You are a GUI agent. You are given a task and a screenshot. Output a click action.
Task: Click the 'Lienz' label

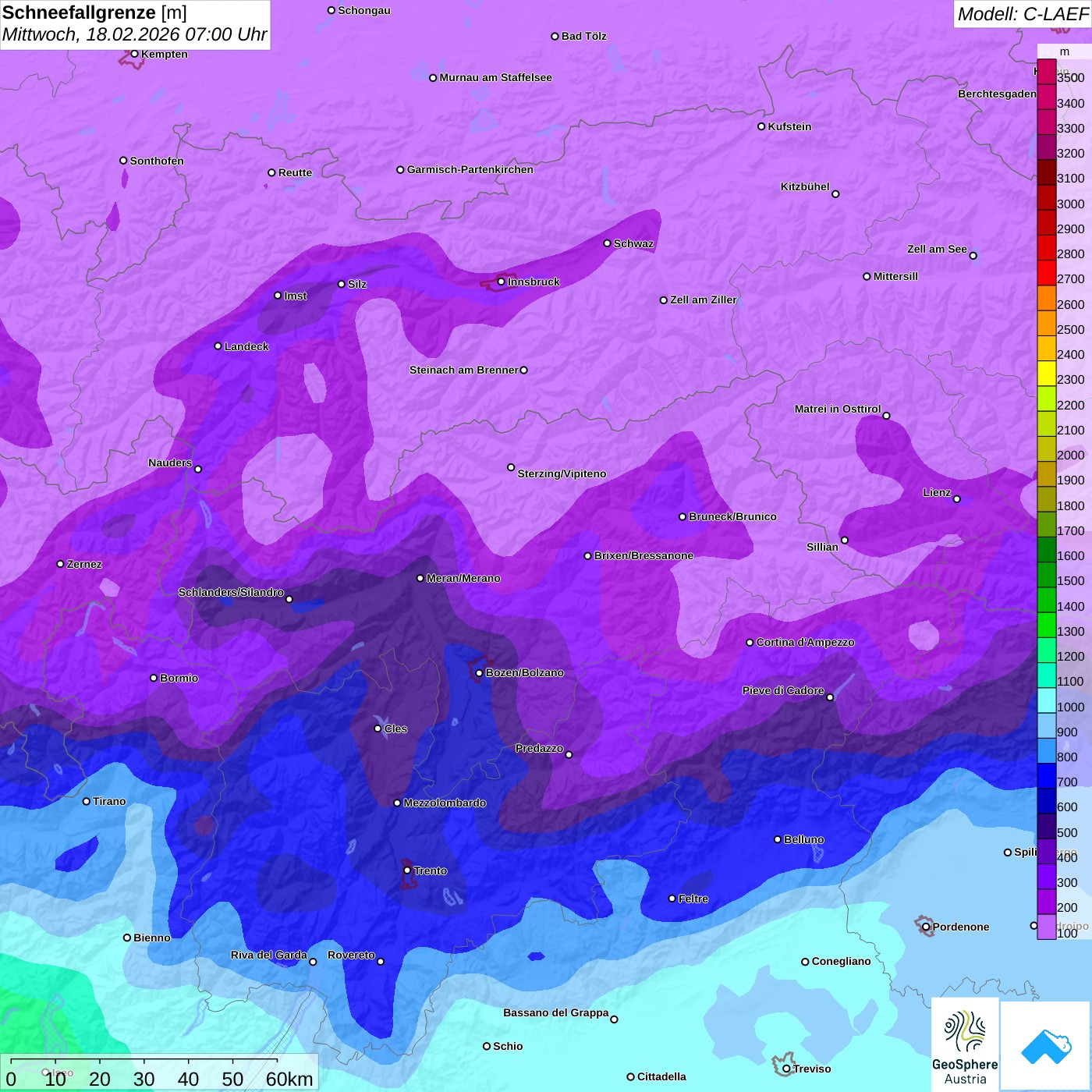937,492
